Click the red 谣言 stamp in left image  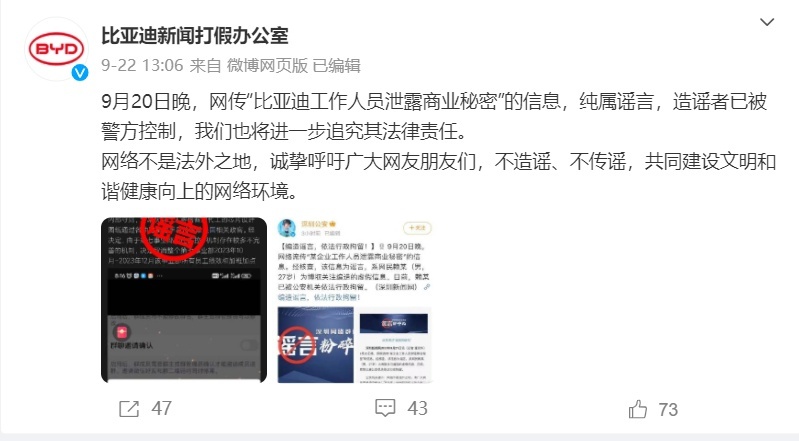(175, 234)
